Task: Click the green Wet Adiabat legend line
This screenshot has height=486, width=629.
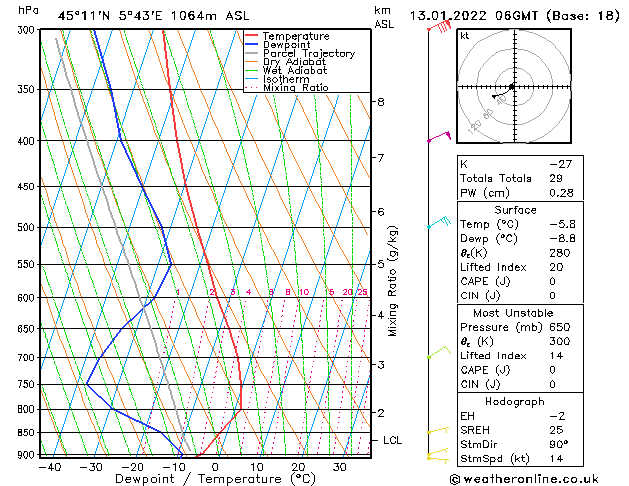Action: [x=252, y=70]
